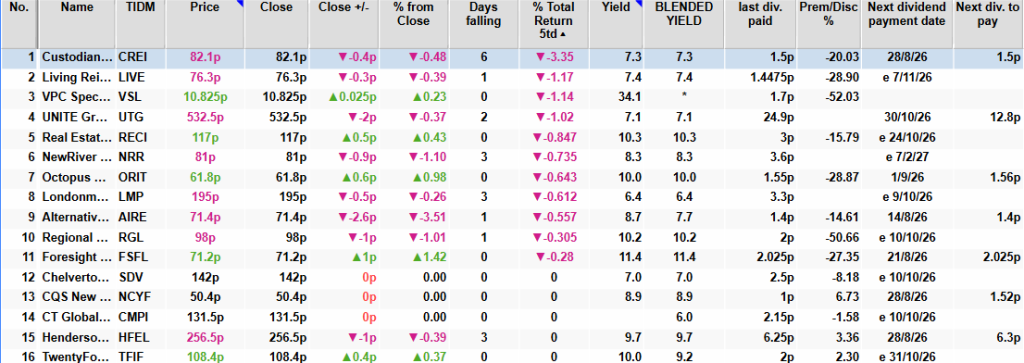Click the Days falling column header
Screen dimensions: 1024x363
point(484,14)
